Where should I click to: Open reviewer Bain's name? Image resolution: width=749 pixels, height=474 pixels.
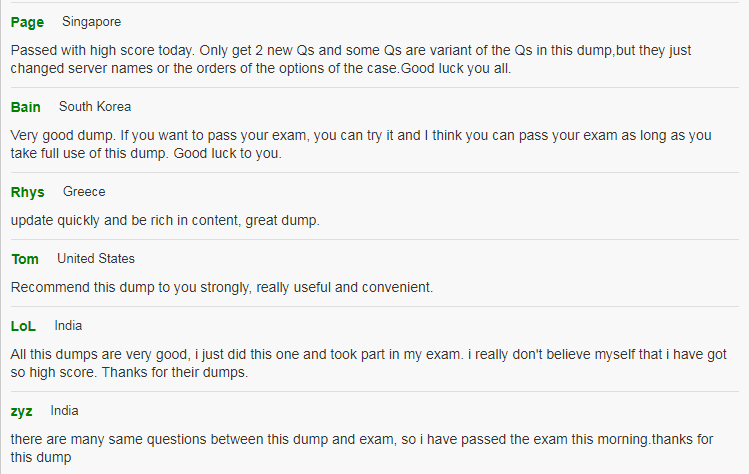point(25,107)
